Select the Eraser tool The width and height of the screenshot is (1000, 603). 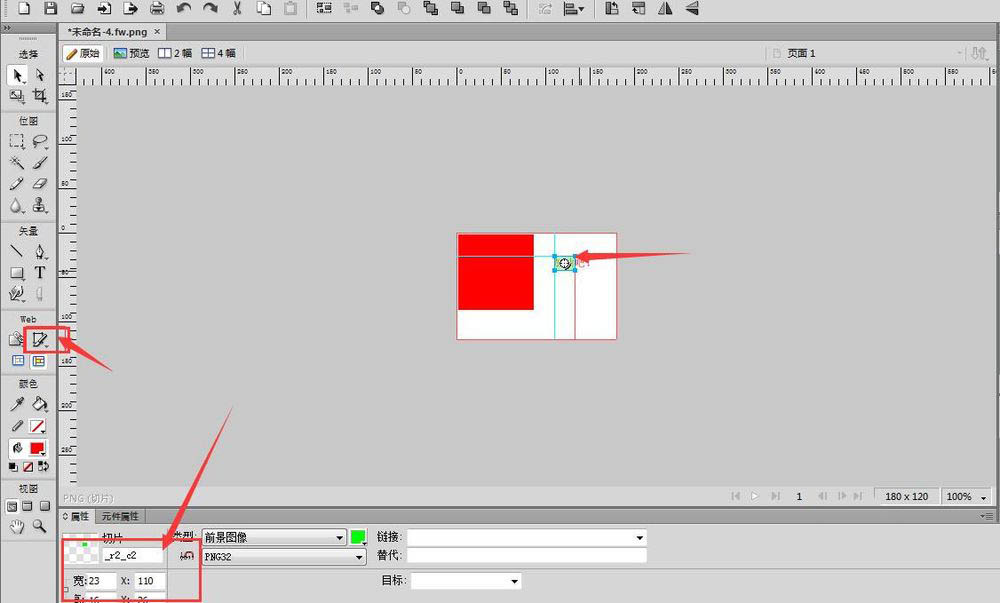40,184
